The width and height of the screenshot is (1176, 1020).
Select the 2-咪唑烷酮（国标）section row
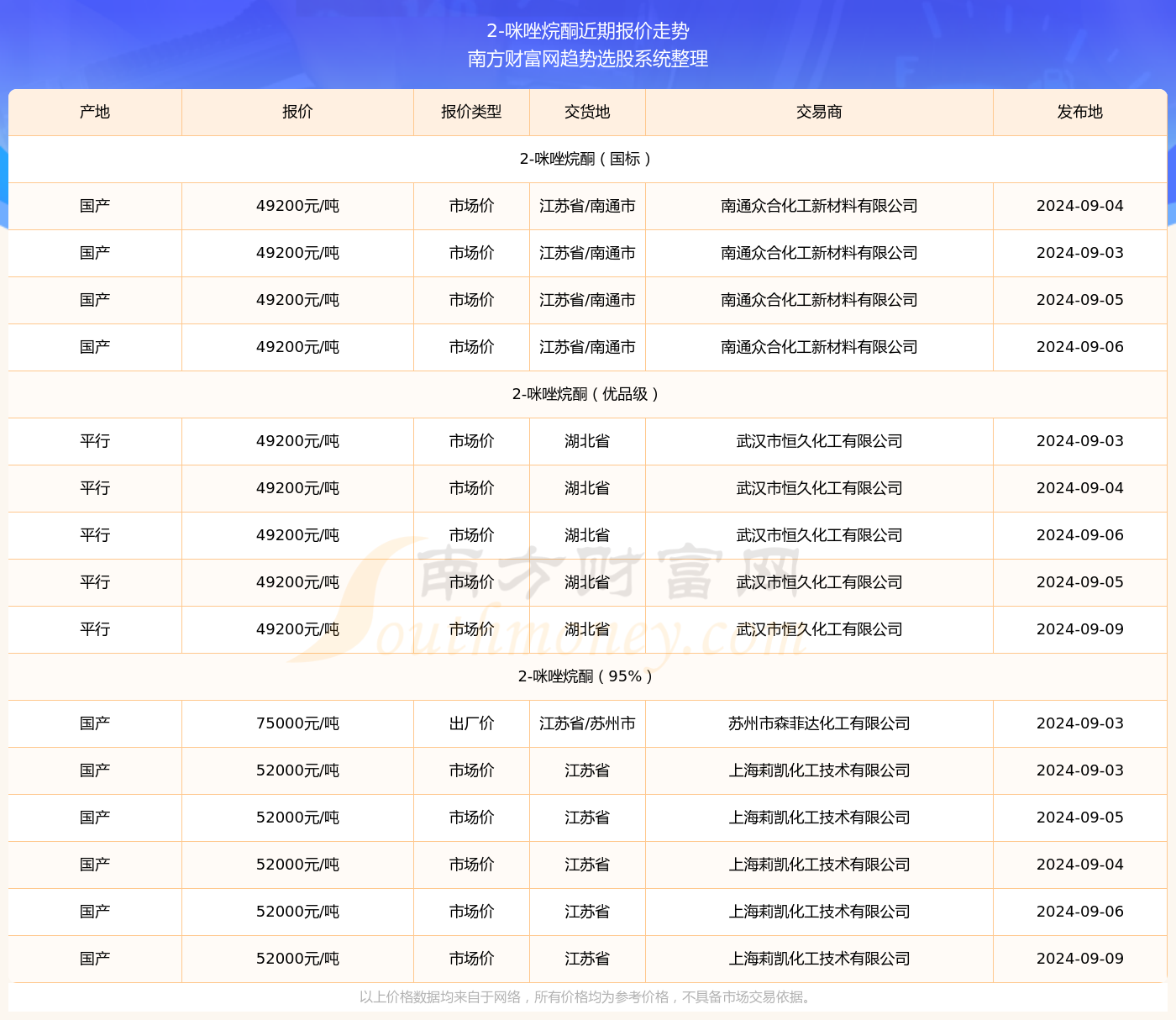(586, 159)
